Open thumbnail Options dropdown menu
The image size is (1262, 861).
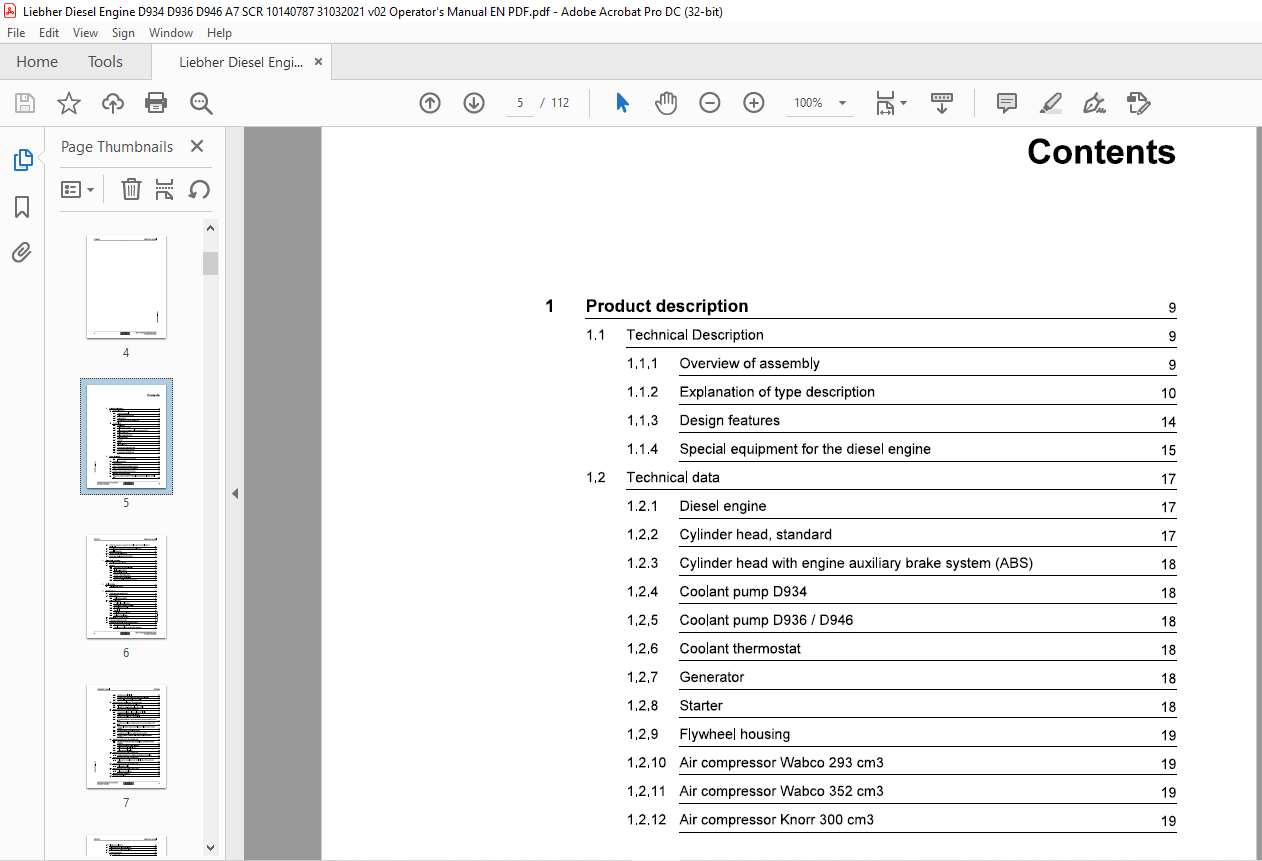click(78, 190)
